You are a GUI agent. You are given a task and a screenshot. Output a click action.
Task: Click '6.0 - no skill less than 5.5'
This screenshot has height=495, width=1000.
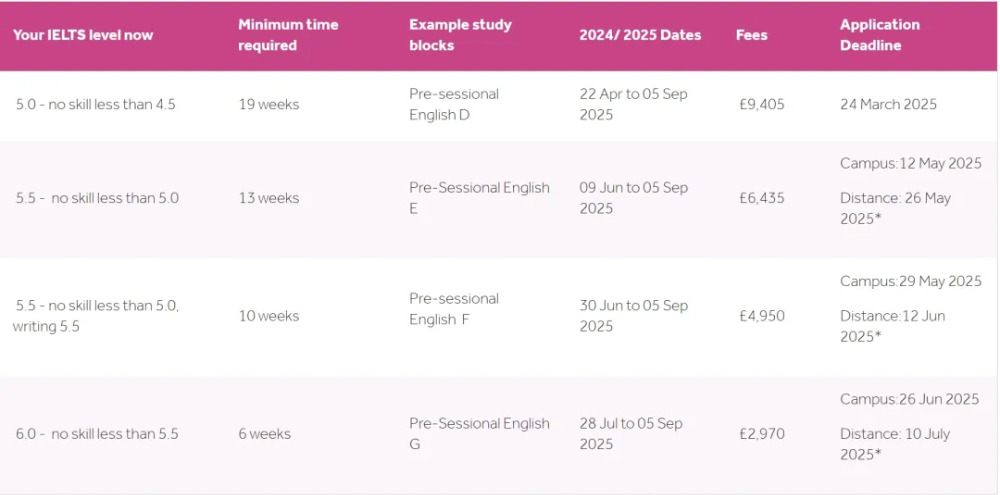pos(97,434)
